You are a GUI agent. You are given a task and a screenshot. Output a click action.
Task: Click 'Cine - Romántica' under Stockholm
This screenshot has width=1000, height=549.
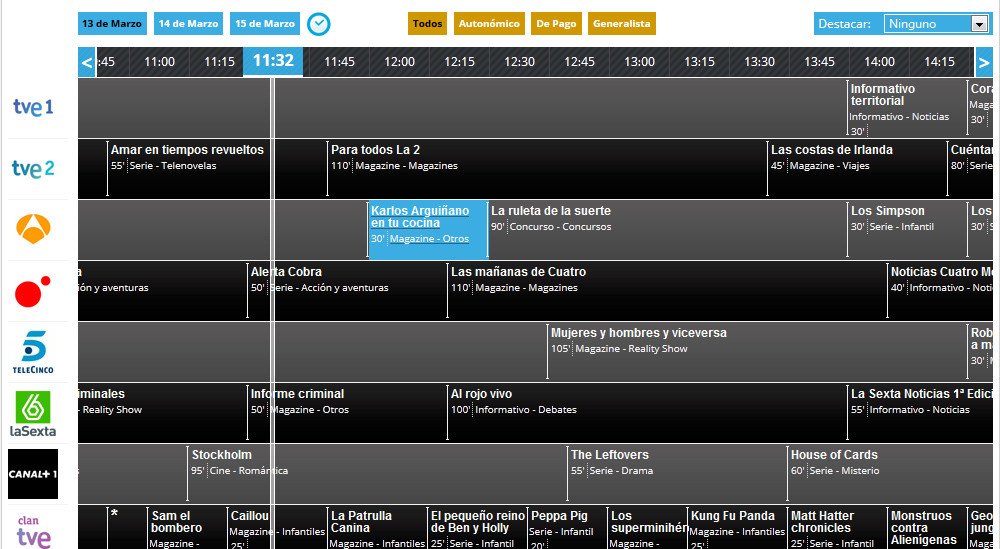[249, 471]
